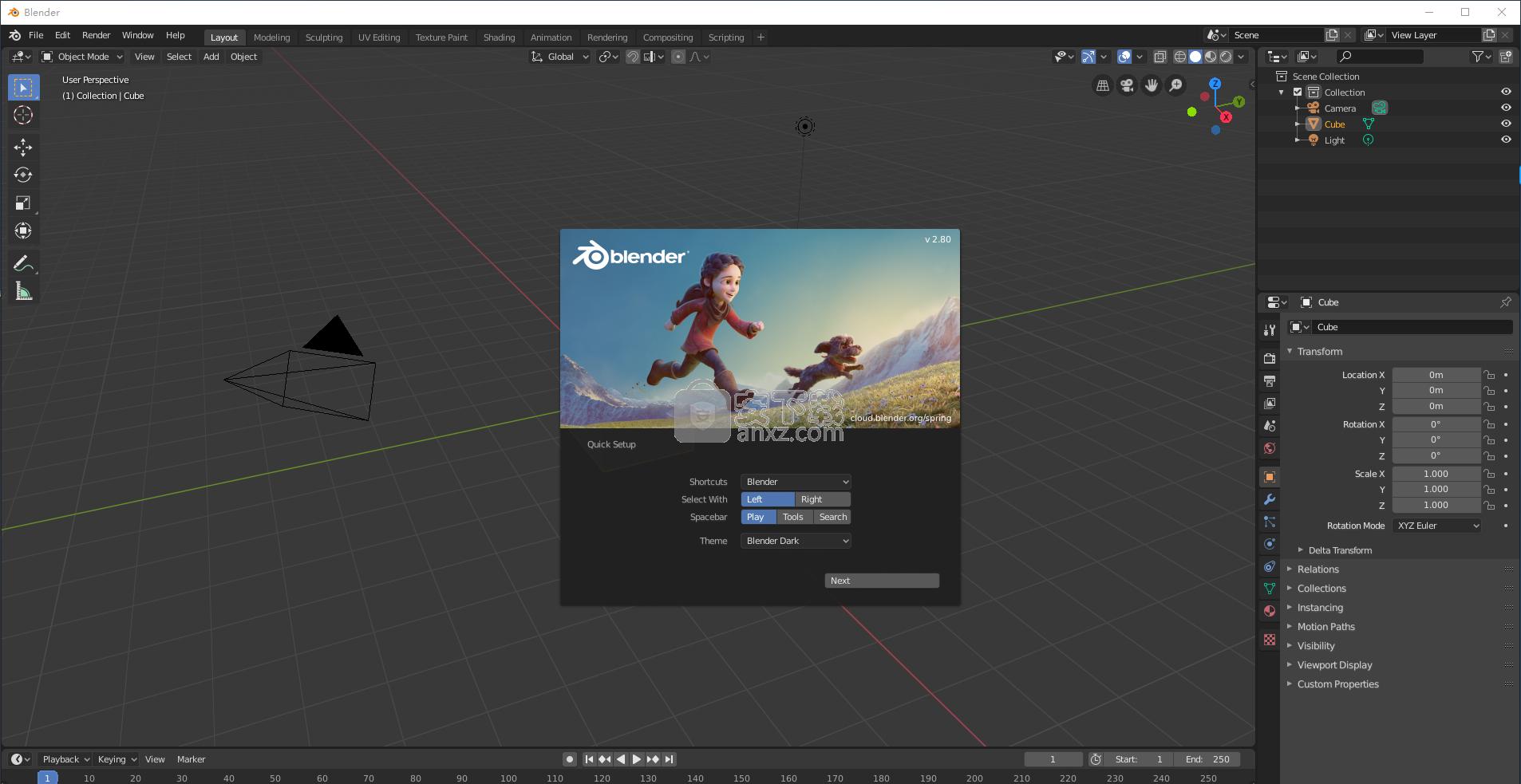Open the Object Mode dropdown
Image resolution: width=1521 pixels, height=784 pixels.
(x=82, y=57)
